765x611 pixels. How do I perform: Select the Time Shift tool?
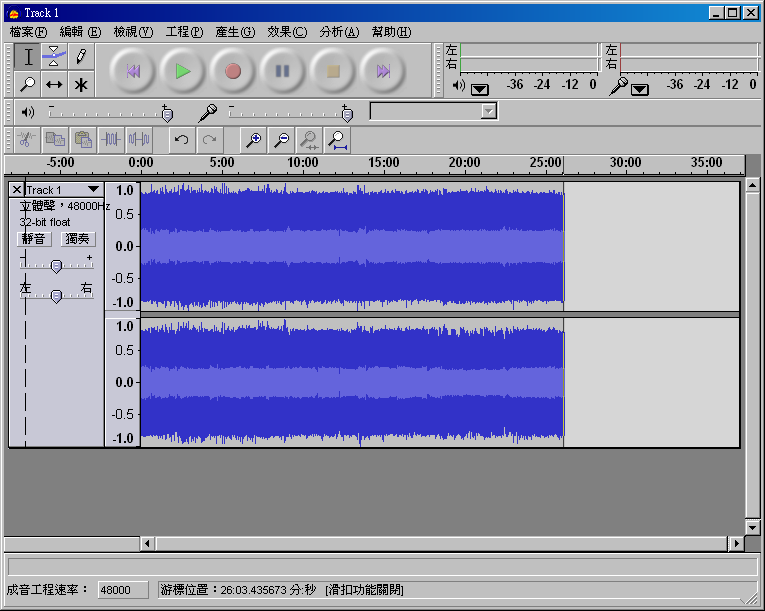click(55, 85)
